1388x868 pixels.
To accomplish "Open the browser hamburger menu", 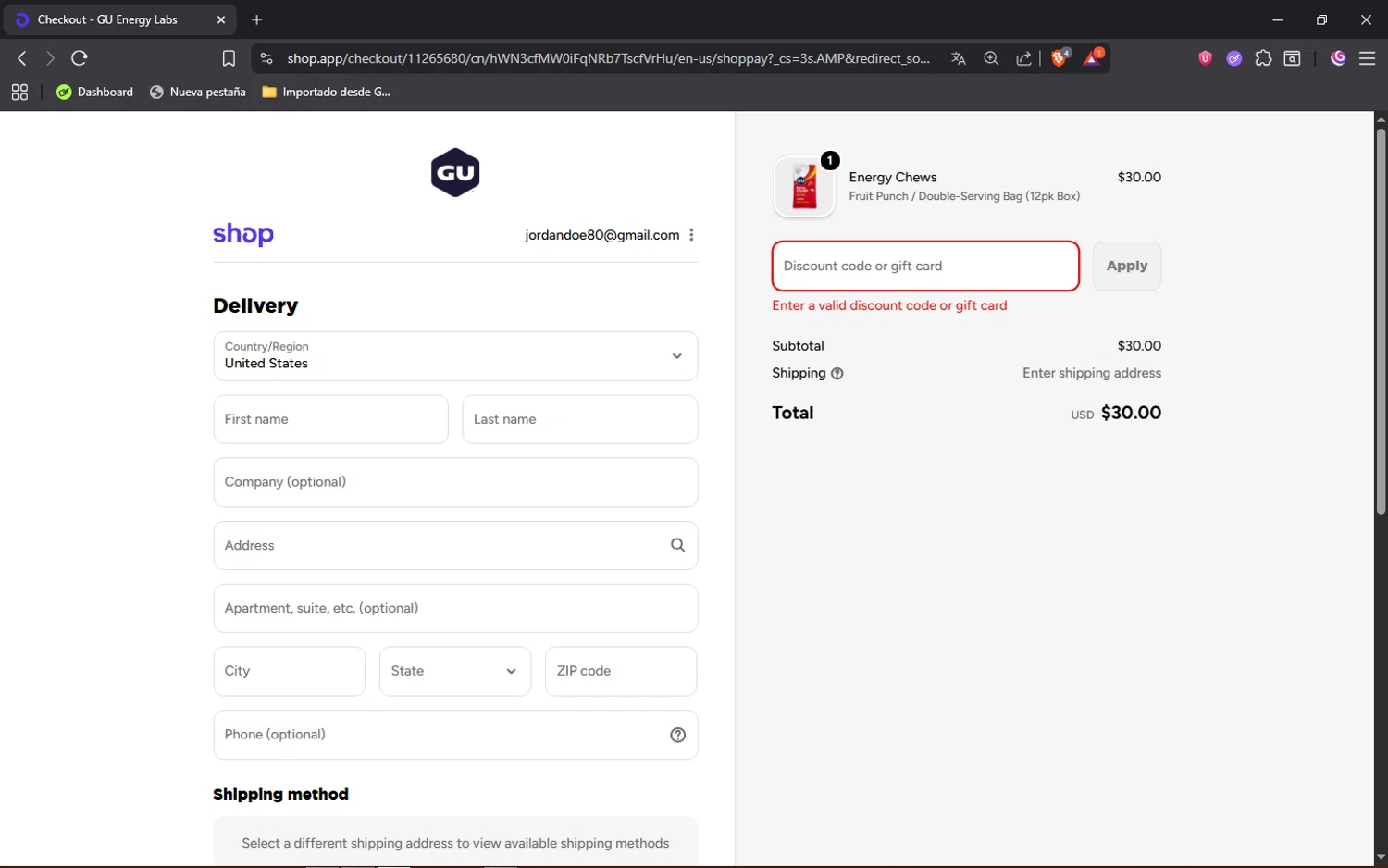I will (x=1367, y=58).
